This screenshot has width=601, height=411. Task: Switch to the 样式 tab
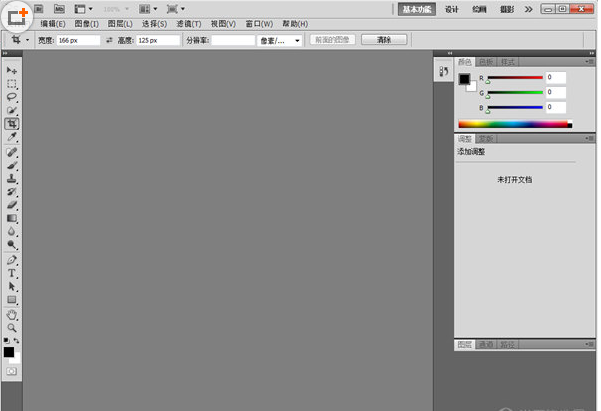click(508, 62)
